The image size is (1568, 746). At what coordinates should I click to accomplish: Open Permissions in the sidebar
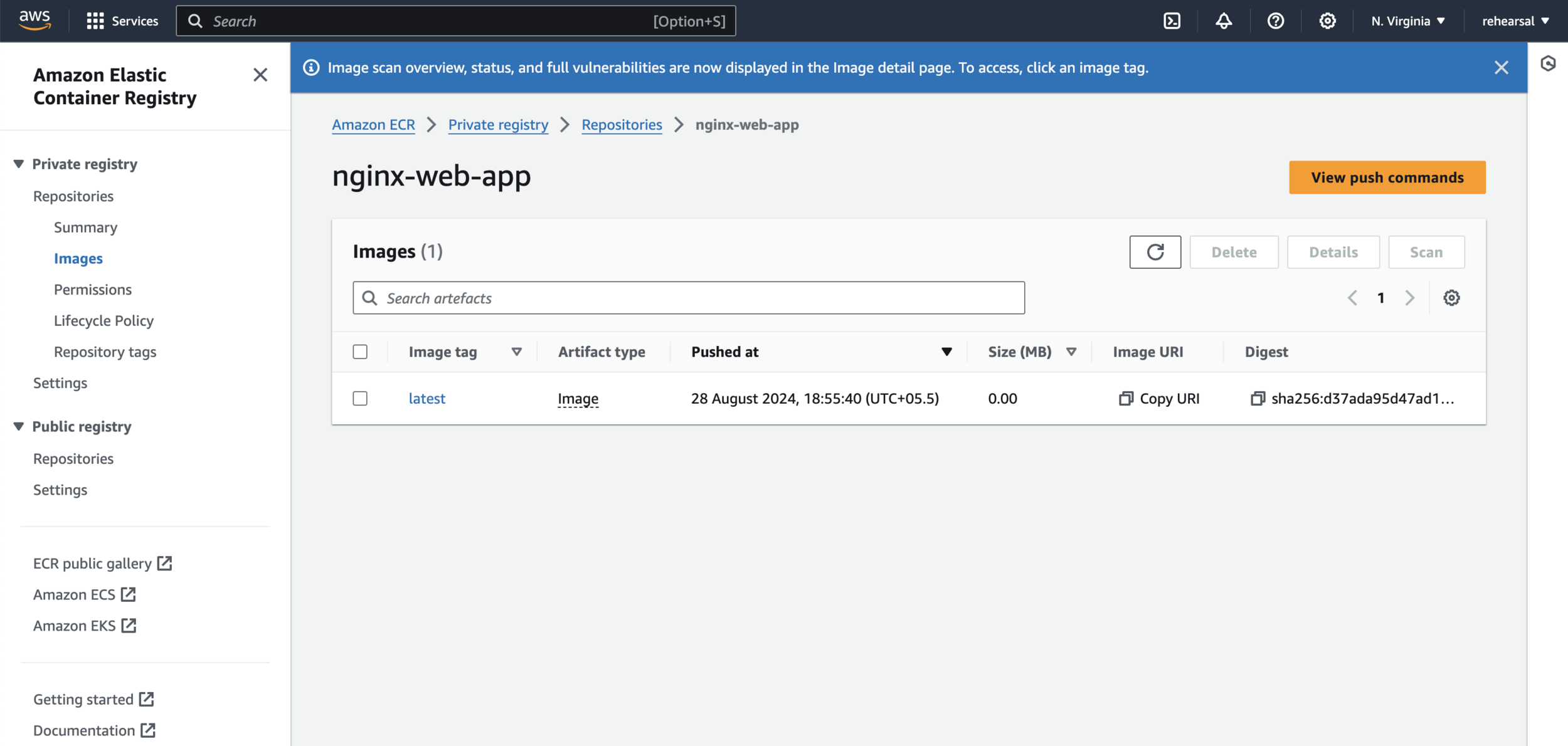[93, 290]
